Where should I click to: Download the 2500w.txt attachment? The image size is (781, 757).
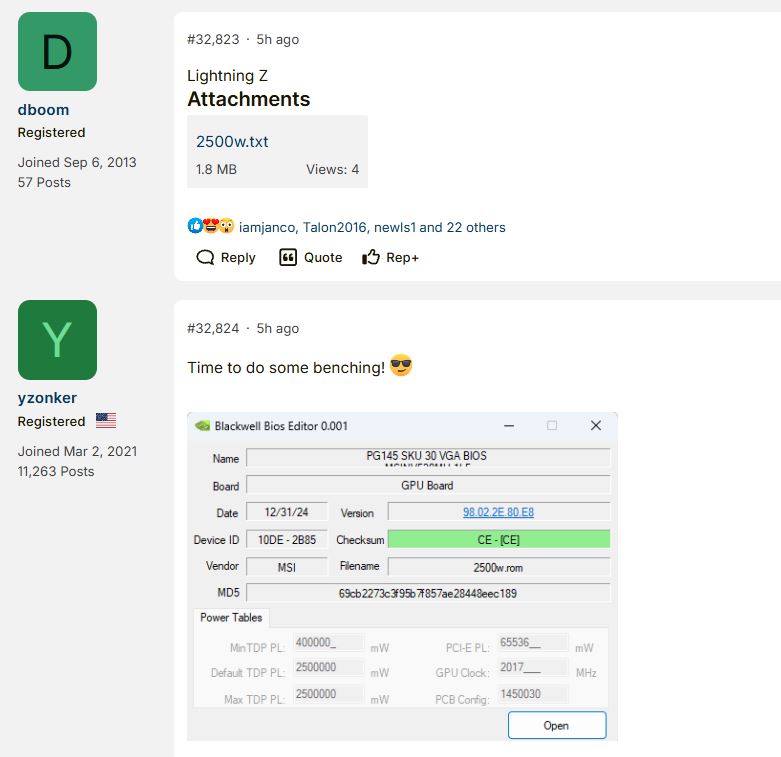tap(232, 141)
